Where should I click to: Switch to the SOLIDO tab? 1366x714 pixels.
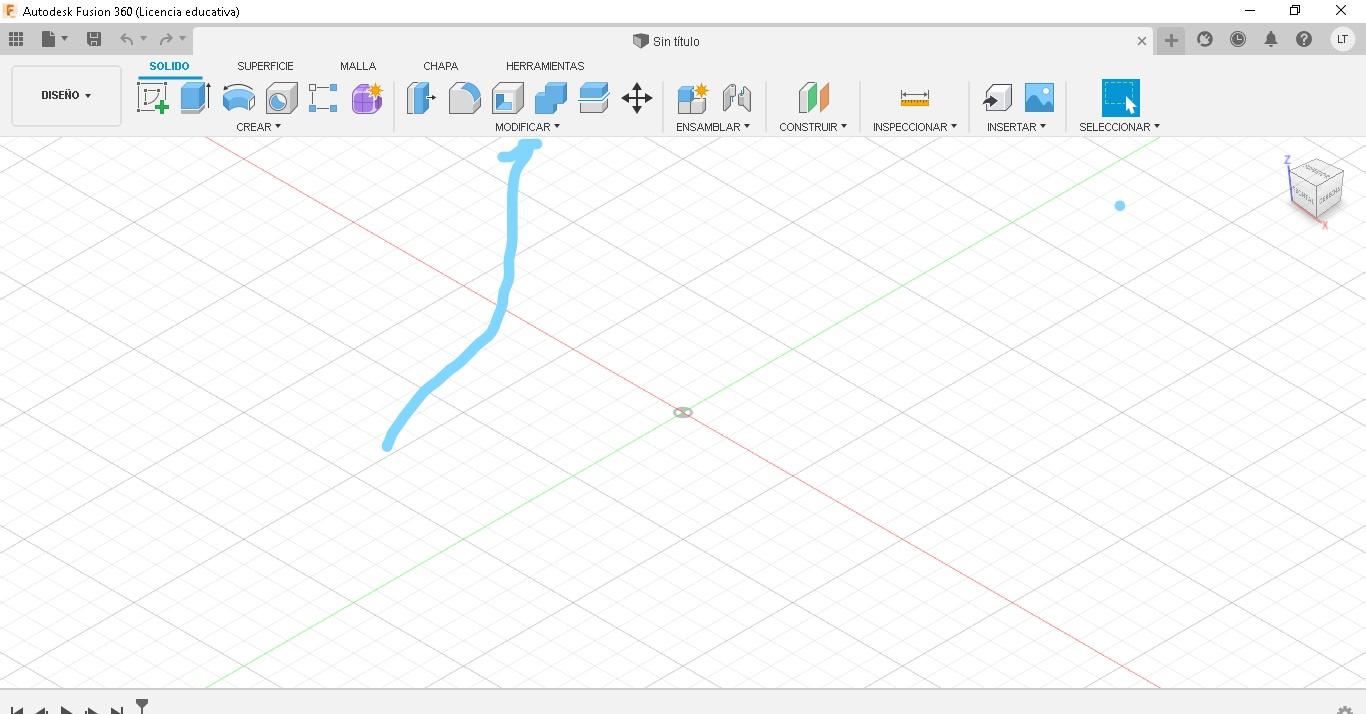pos(169,66)
